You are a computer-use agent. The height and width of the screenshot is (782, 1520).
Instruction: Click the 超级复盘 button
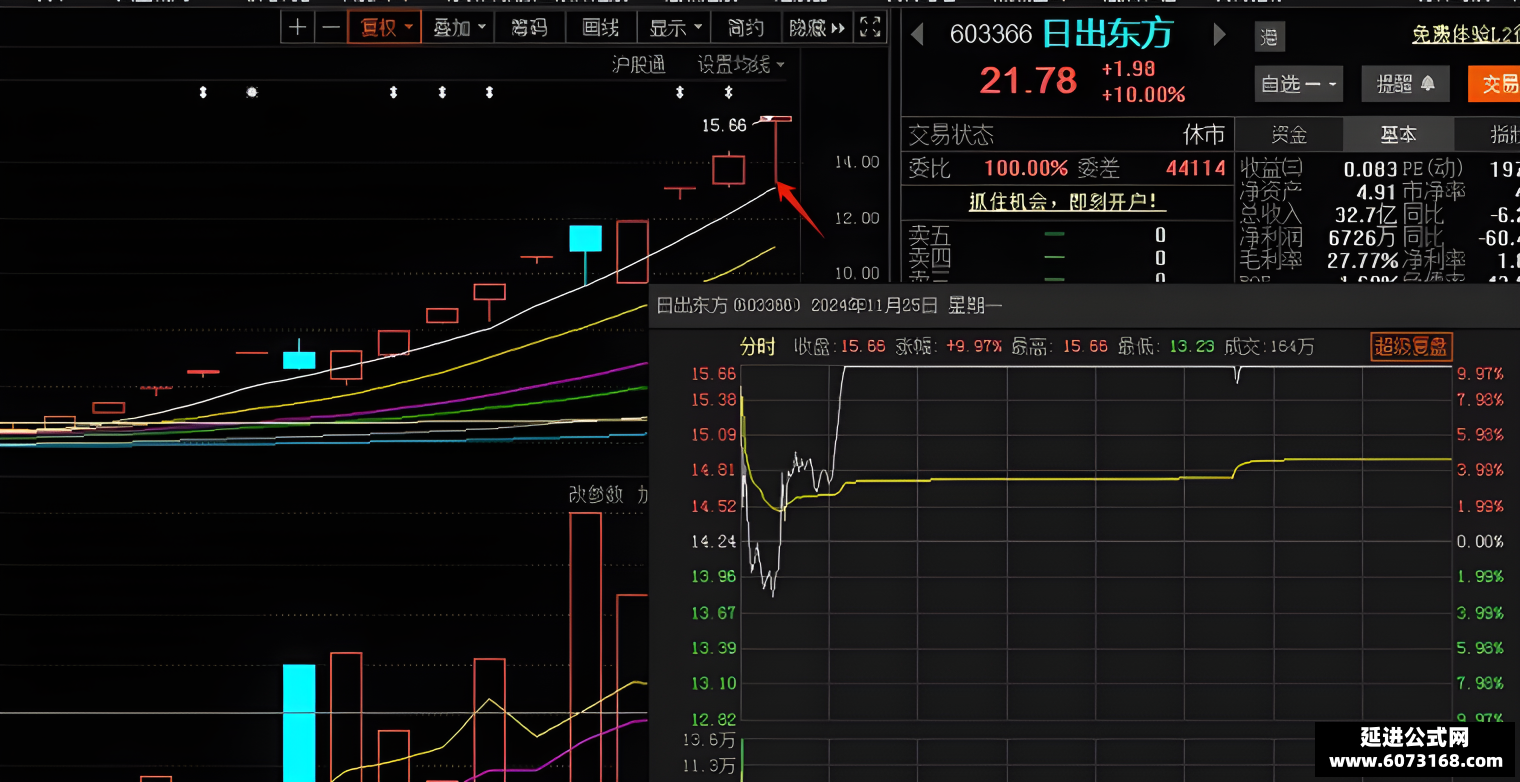(1411, 347)
